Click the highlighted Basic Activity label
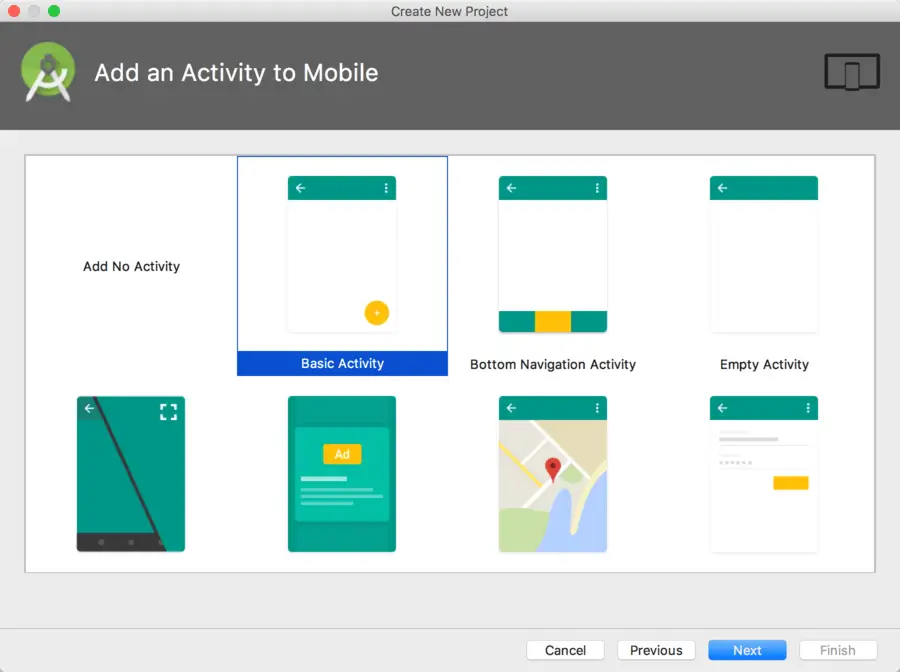 (x=342, y=363)
